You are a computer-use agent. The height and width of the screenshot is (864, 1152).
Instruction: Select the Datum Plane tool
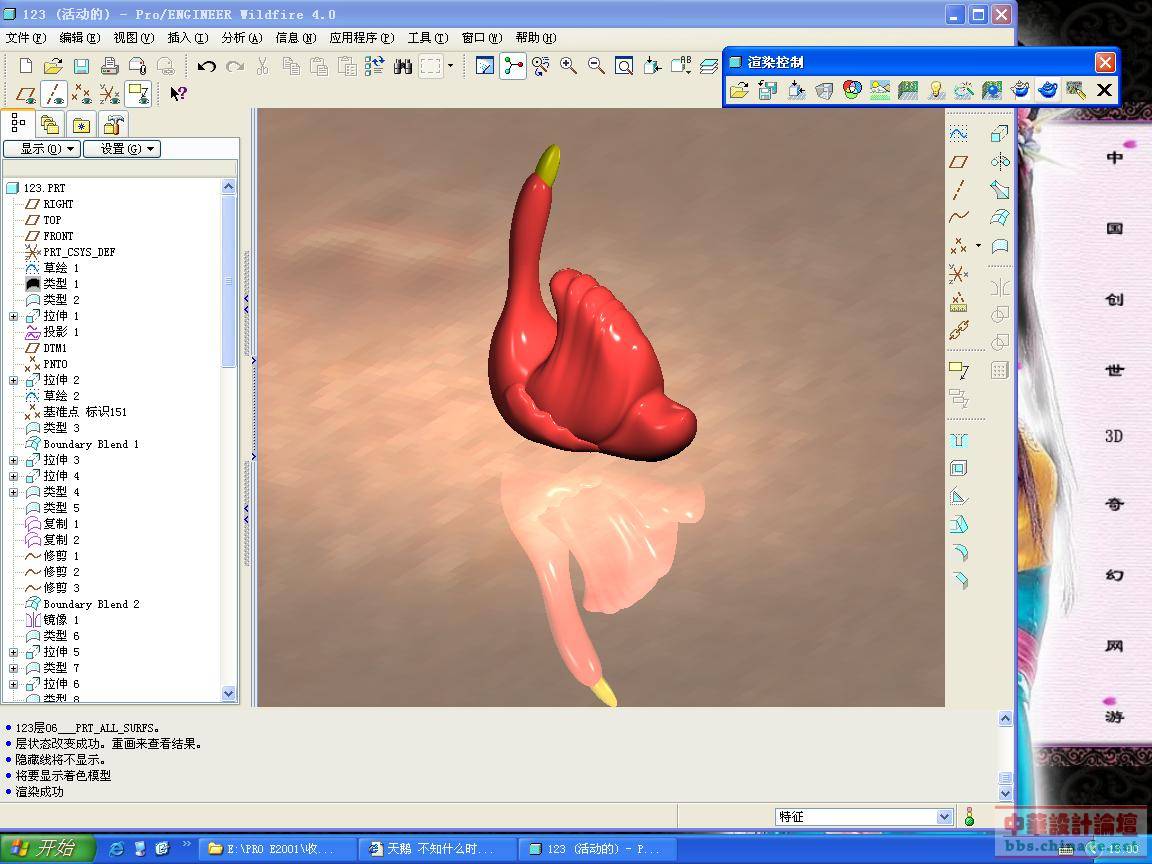pos(958,162)
